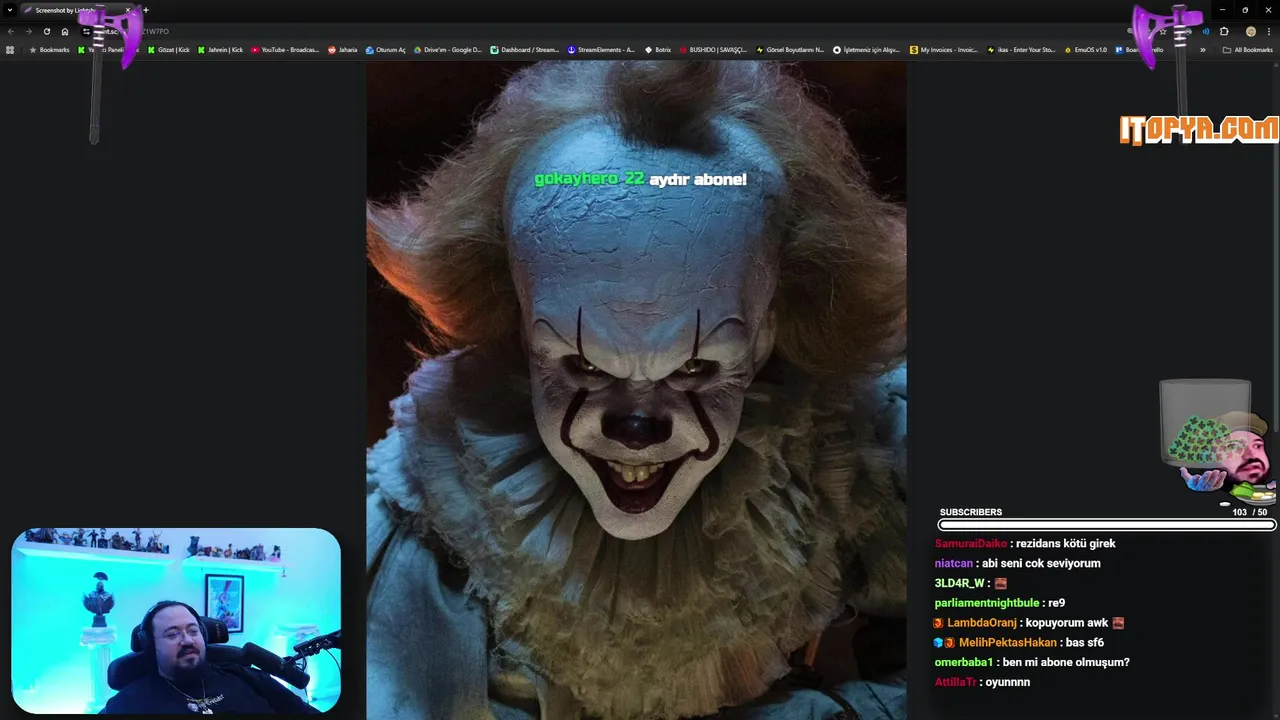Open the ikas - Enter Your Store bookmark
1280x720 pixels.
[1021, 50]
